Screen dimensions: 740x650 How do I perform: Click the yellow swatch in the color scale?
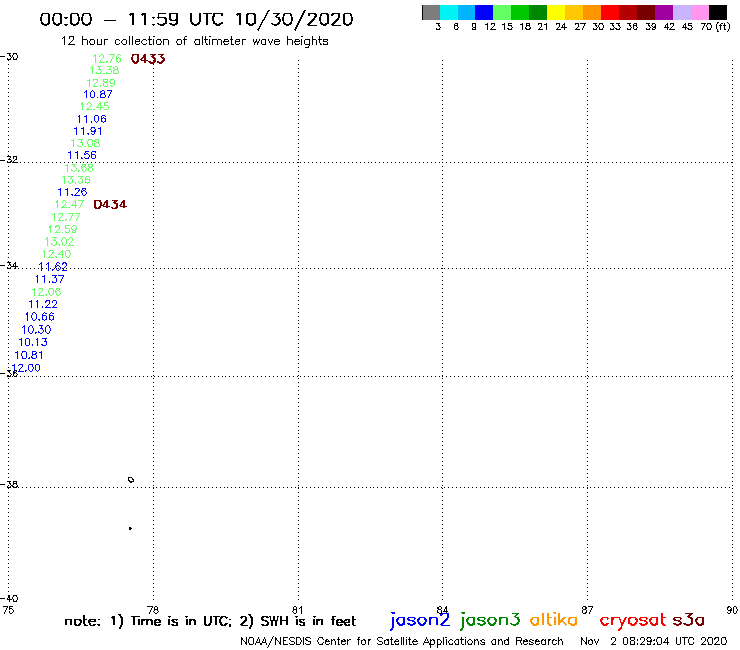point(556,12)
